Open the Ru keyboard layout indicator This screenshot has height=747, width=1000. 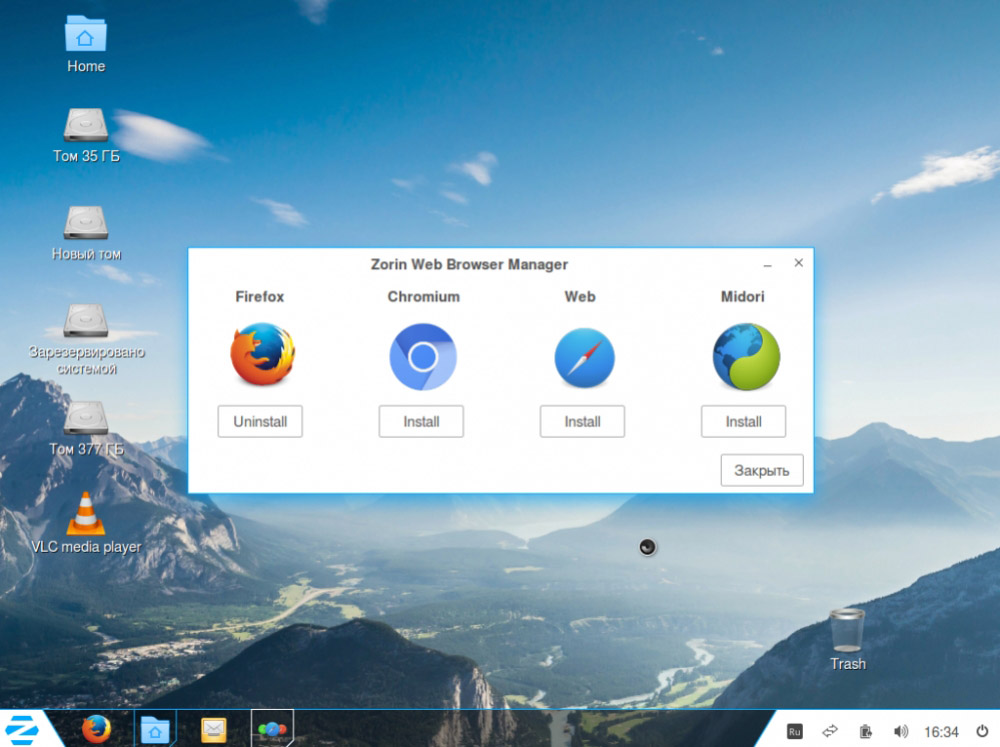794,732
